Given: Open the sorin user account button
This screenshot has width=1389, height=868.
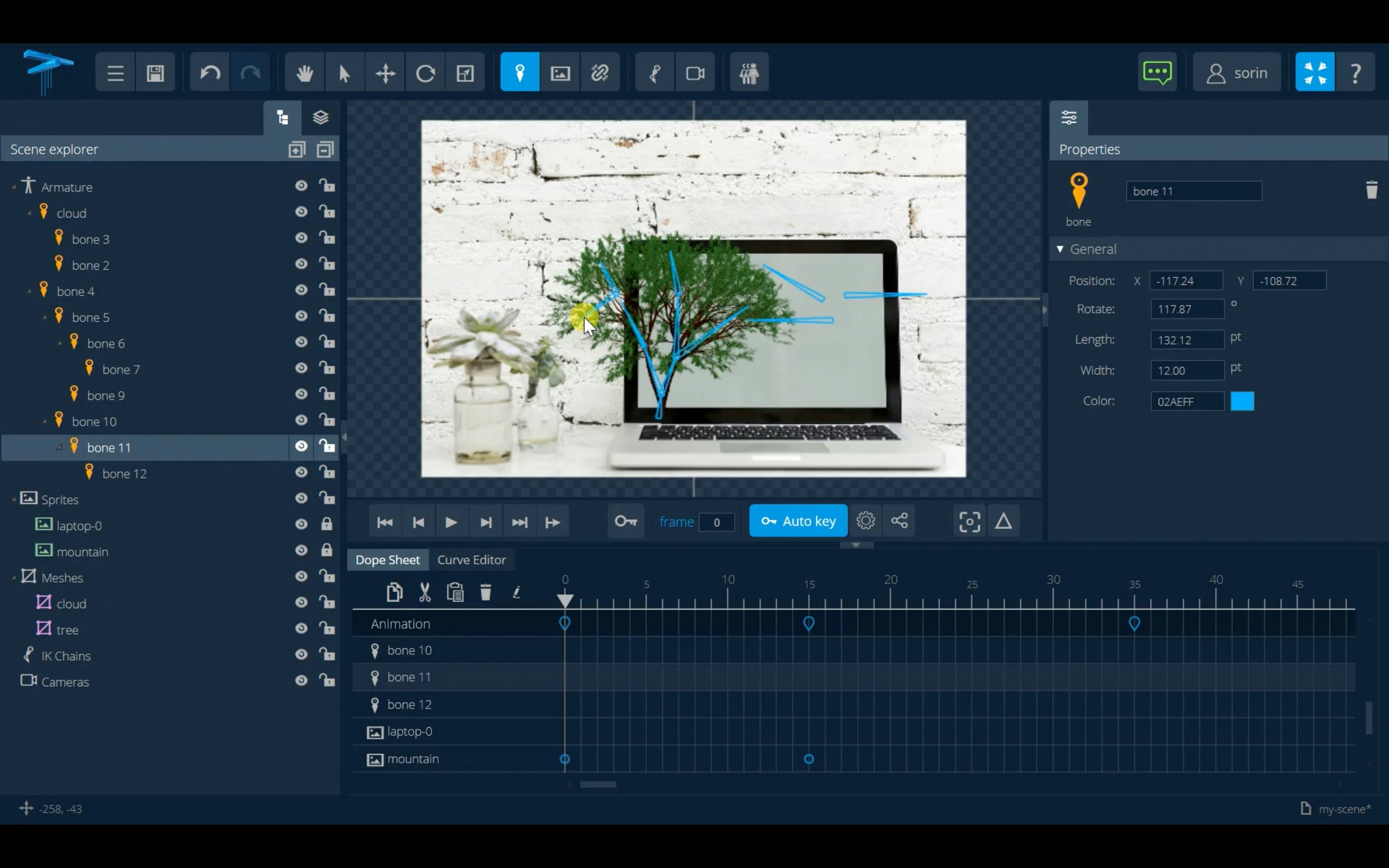Looking at the screenshot, I should [1237, 73].
